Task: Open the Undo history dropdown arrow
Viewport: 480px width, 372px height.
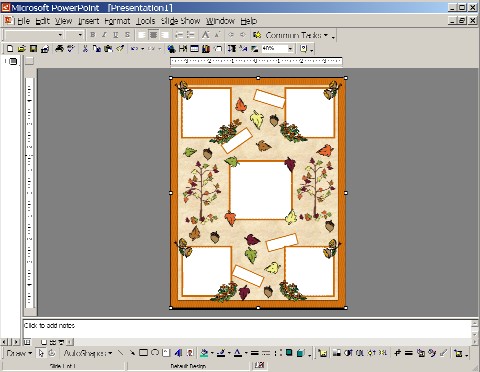Action: [142, 49]
